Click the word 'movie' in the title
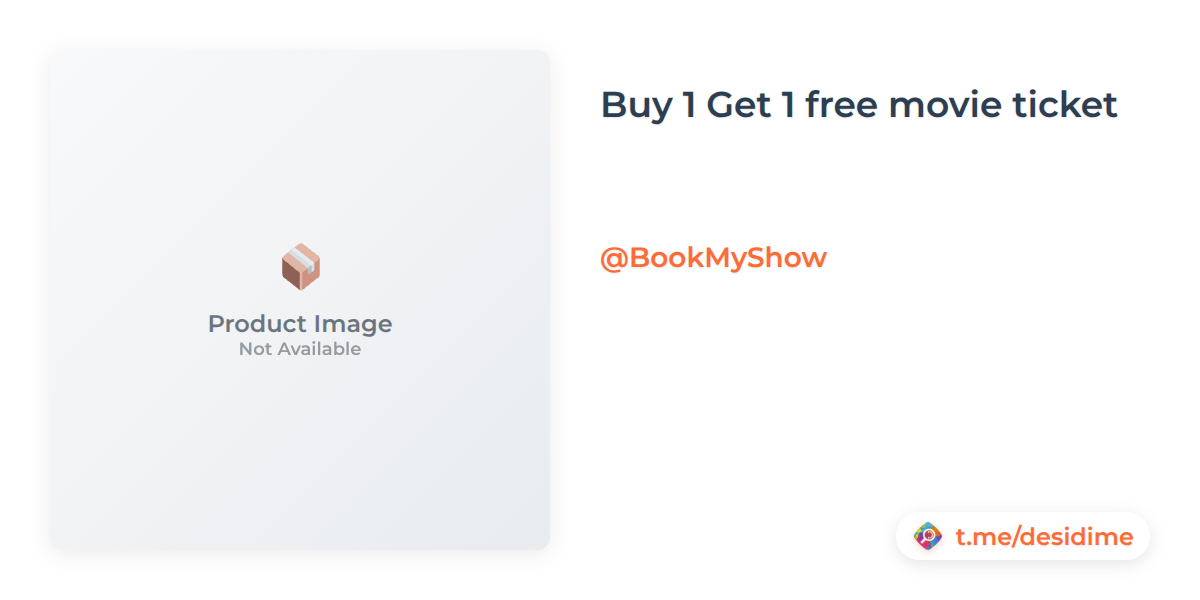This screenshot has width=1200, height=600. [x=934, y=104]
